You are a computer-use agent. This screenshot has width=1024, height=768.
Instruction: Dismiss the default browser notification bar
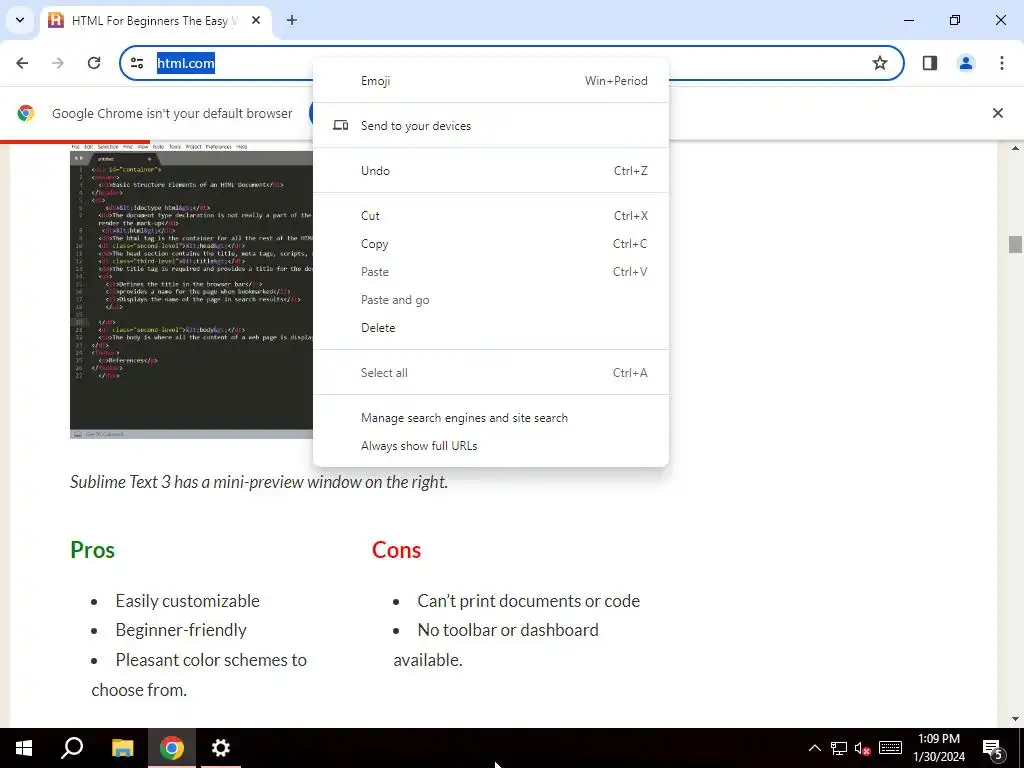pyautogui.click(x=997, y=113)
